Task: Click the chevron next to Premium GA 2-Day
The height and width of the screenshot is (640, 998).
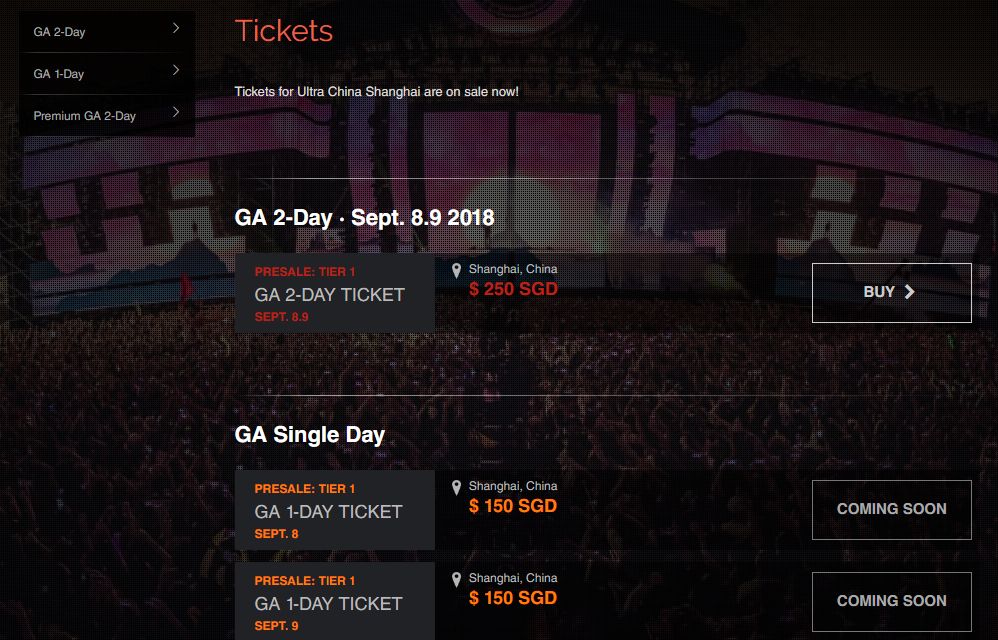Action: [176, 112]
